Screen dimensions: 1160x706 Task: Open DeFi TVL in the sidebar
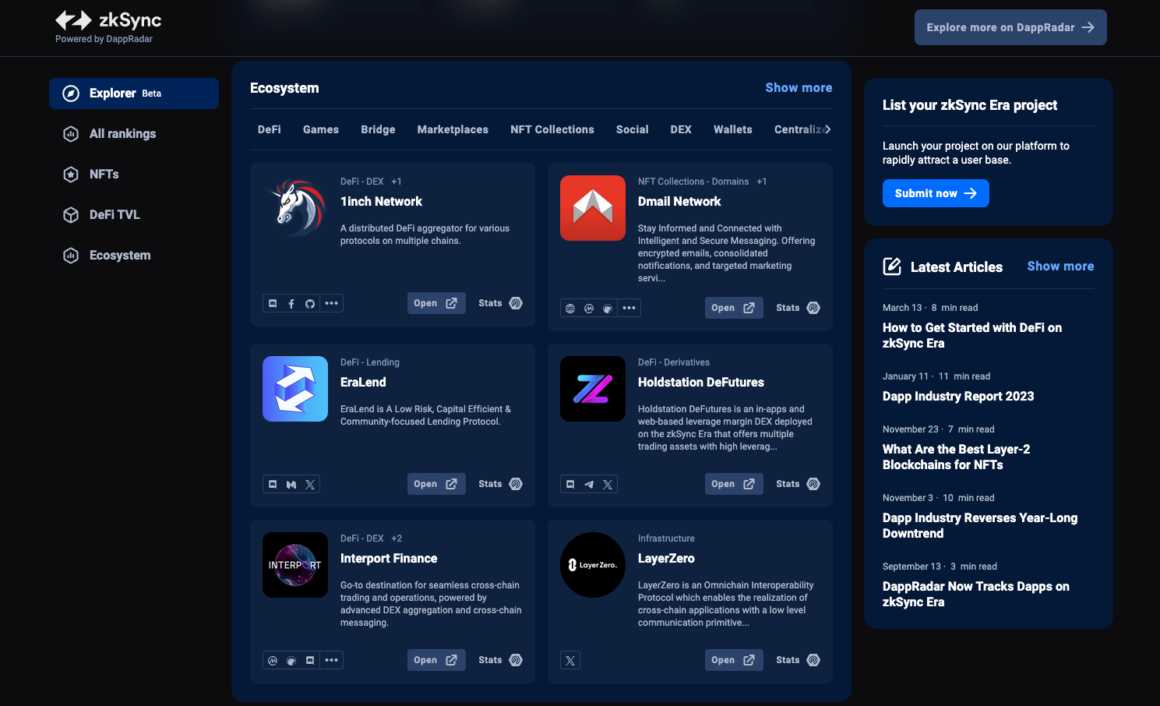(x=114, y=215)
